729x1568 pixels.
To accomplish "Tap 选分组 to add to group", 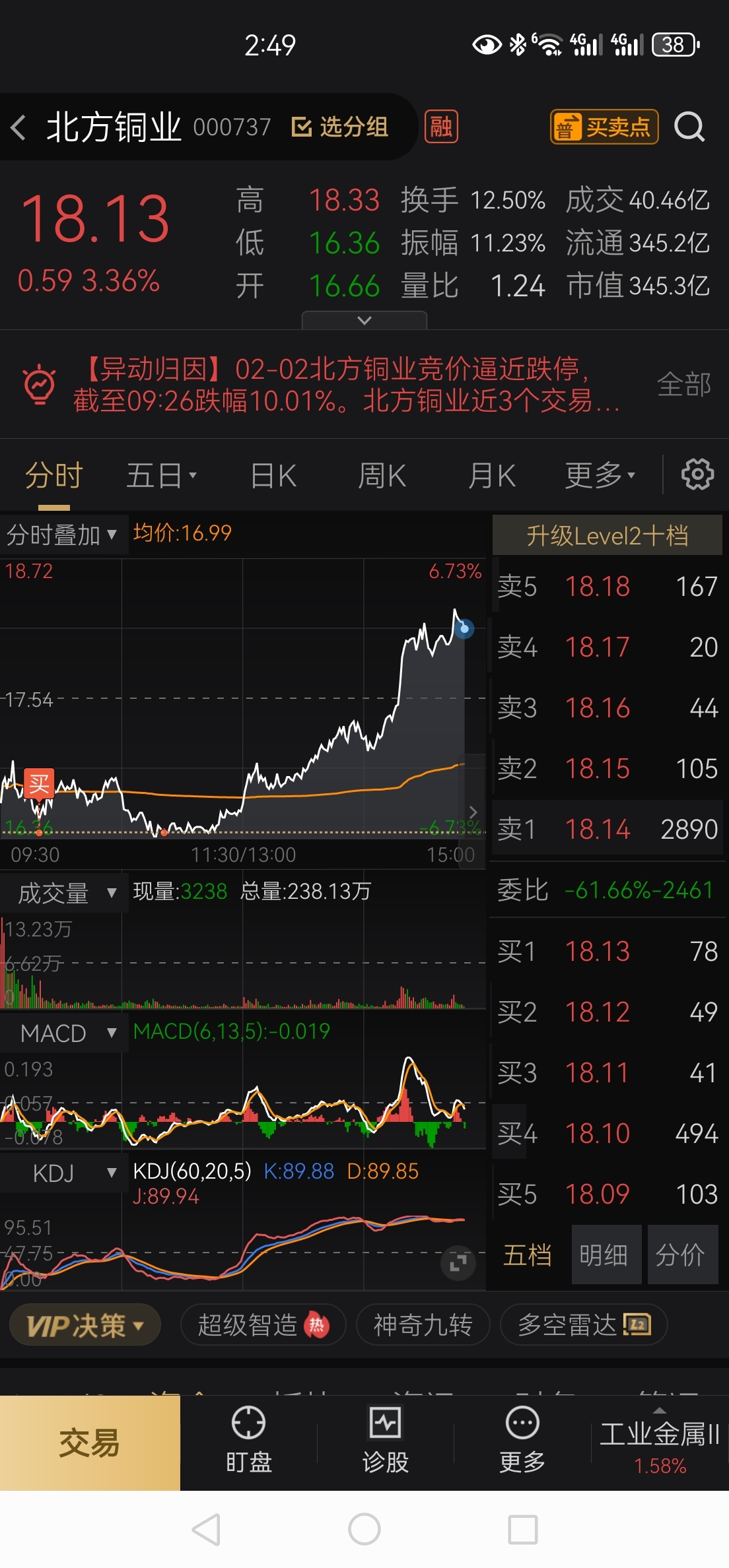I will point(340,127).
